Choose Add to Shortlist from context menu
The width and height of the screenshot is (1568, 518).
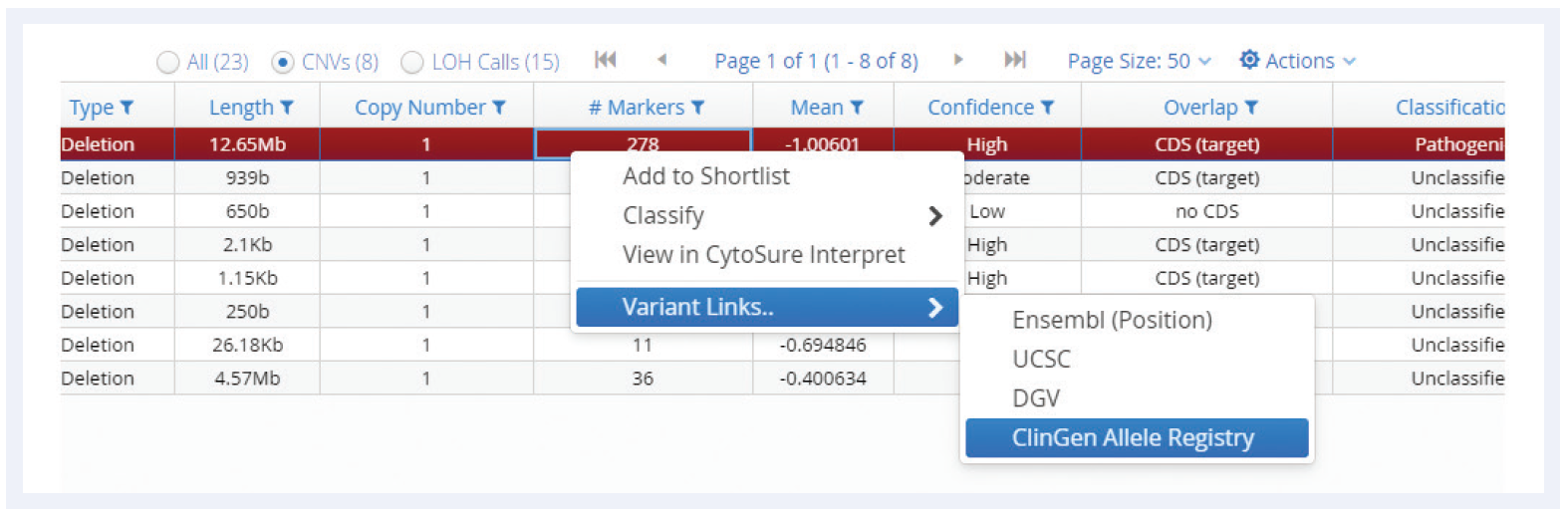coord(705,176)
